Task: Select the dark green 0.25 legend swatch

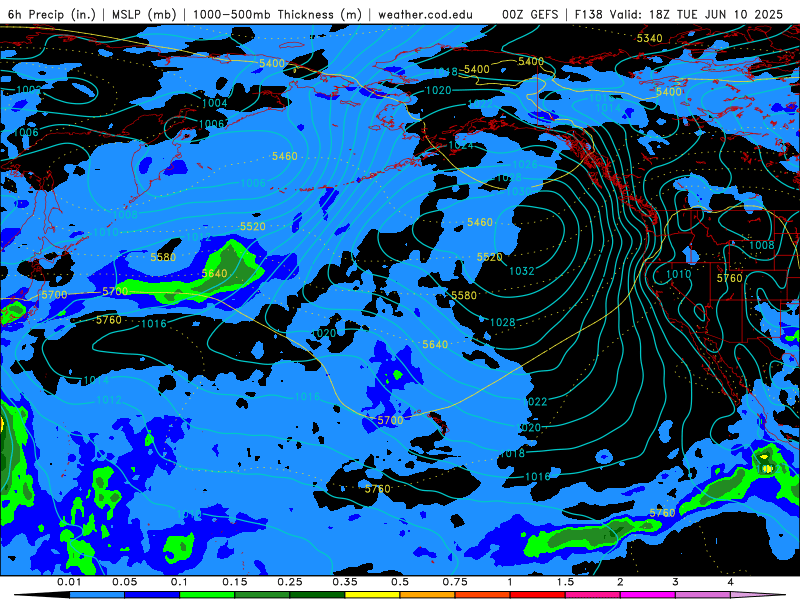Action: [x=317, y=595]
